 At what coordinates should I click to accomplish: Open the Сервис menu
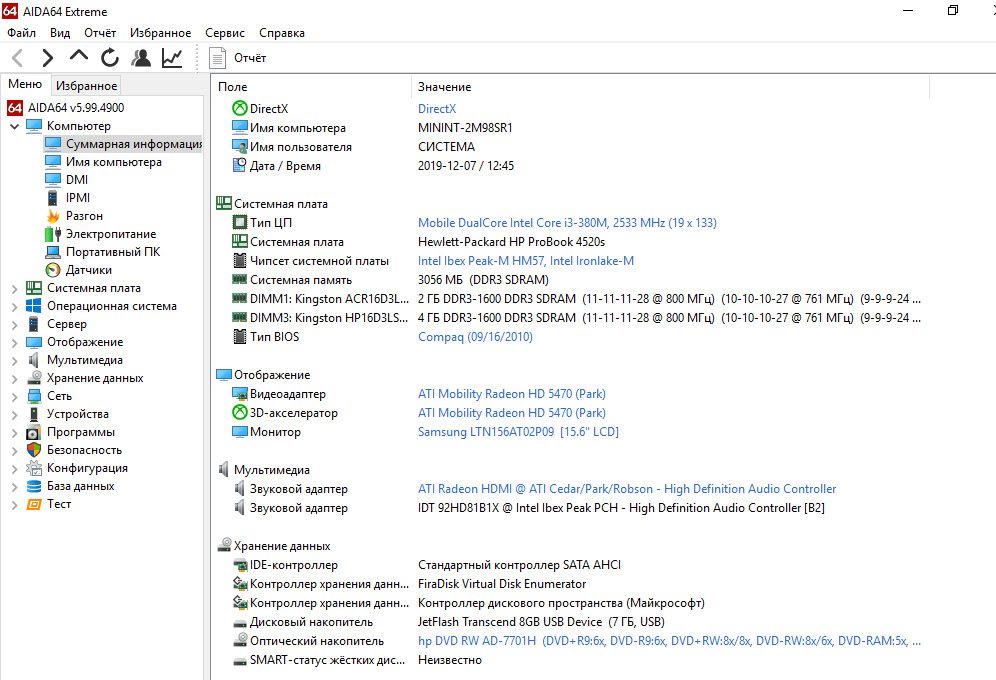point(225,33)
